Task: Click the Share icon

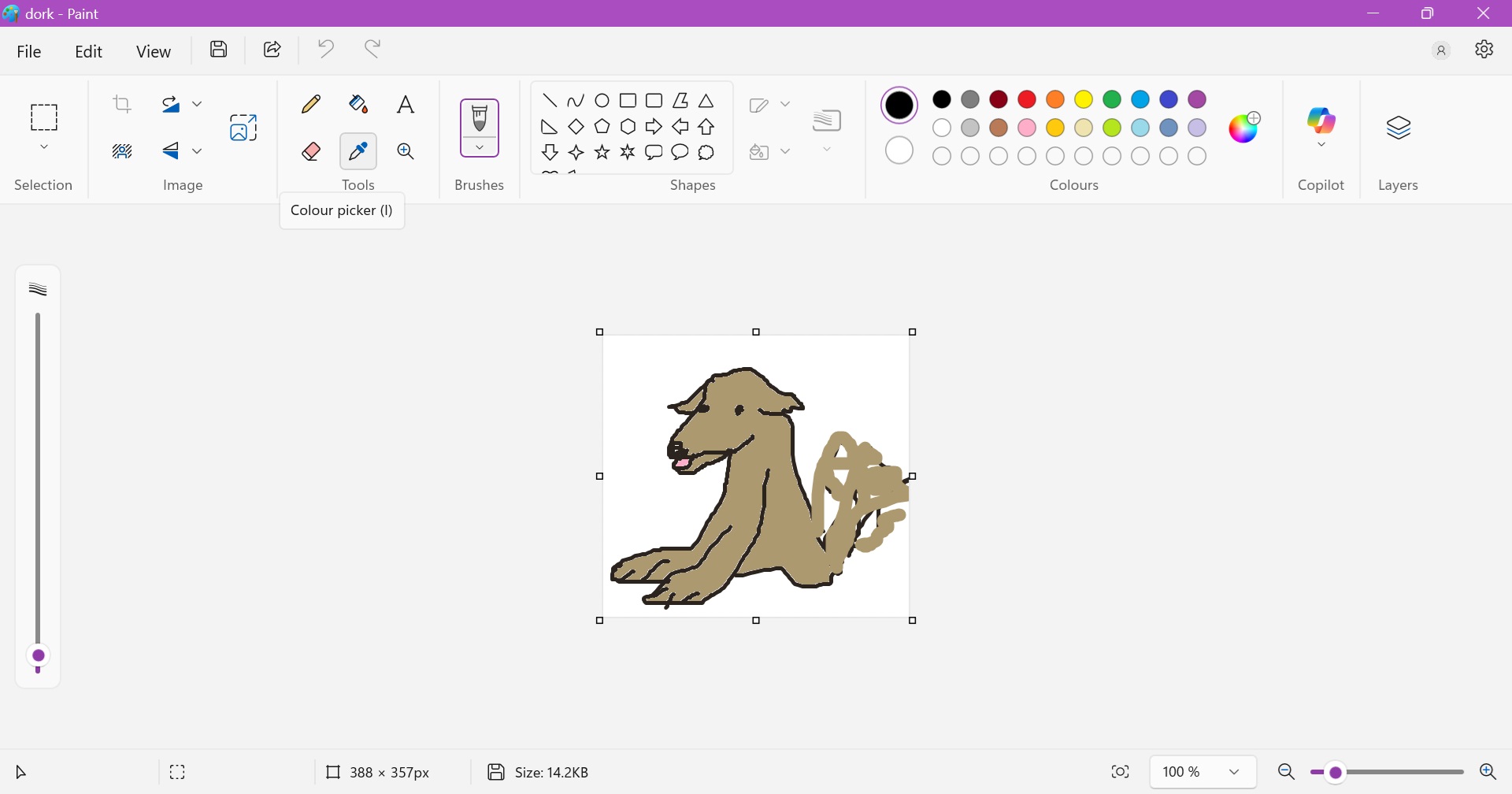Action: pyautogui.click(x=272, y=50)
